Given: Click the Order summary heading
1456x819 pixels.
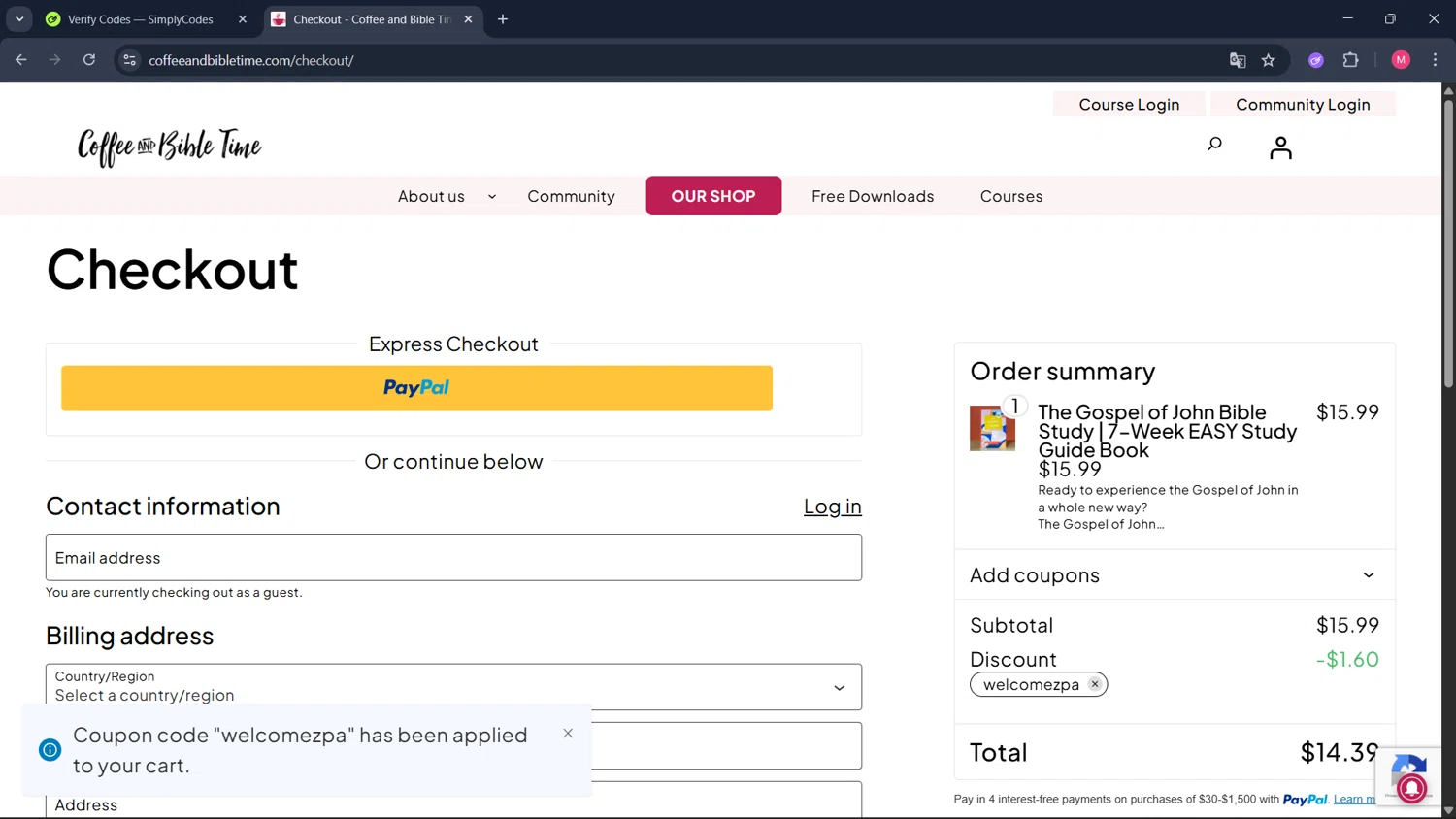Looking at the screenshot, I should 1062,372.
